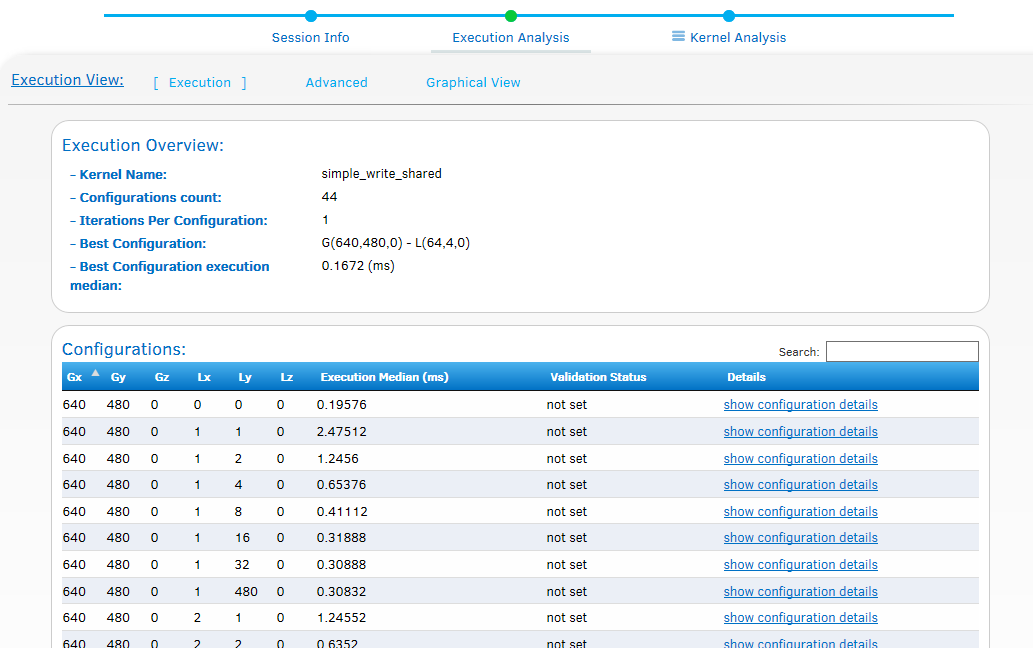Image resolution: width=1033 pixels, height=648 pixels.
Task: Show configuration details for 0.30832 row
Action: pos(800,592)
